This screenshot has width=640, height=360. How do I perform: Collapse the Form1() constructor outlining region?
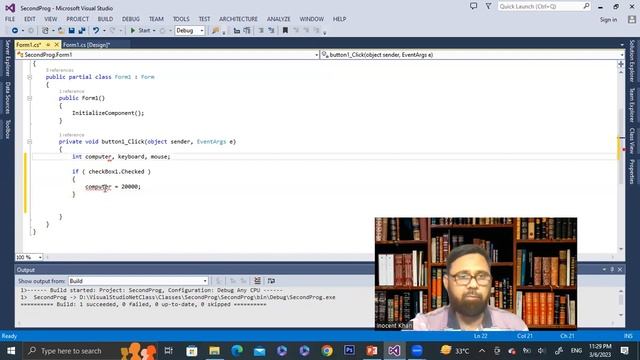29,98
